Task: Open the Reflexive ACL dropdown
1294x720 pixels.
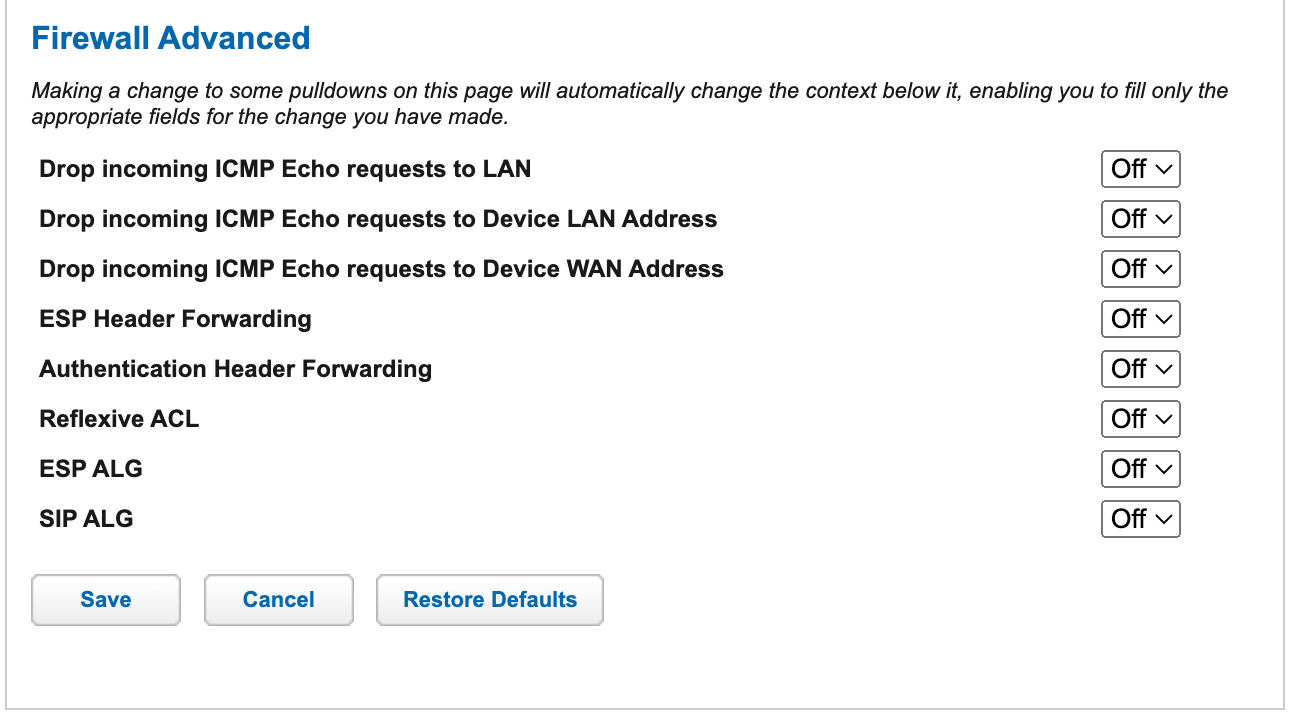Action: pyautogui.click(x=1140, y=418)
